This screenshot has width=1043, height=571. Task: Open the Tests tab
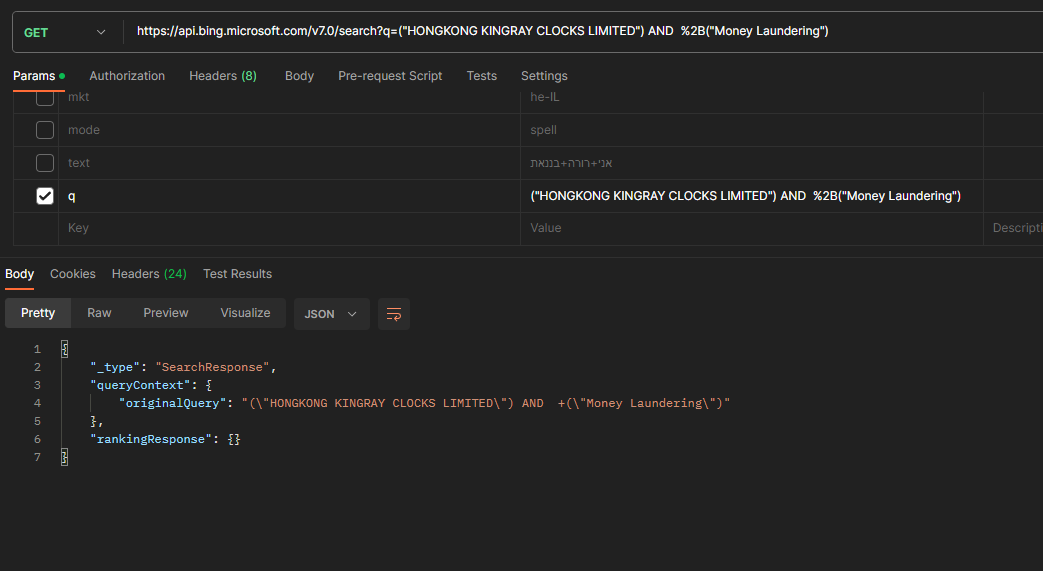pyautogui.click(x=482, y=76)
